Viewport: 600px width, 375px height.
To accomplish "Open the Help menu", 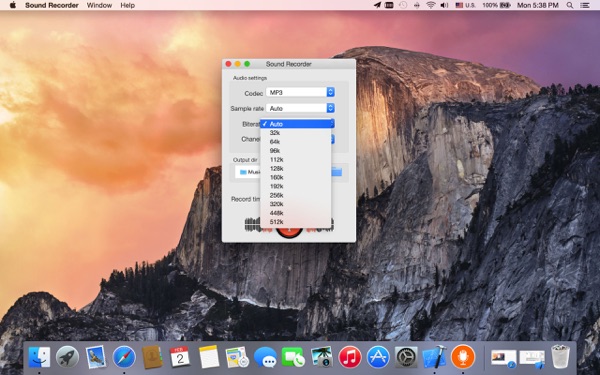I will coord(127,5).
